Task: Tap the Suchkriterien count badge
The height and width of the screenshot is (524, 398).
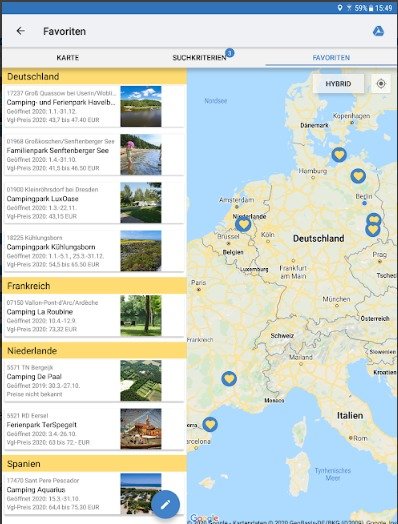Action: (x=230, y=52)
